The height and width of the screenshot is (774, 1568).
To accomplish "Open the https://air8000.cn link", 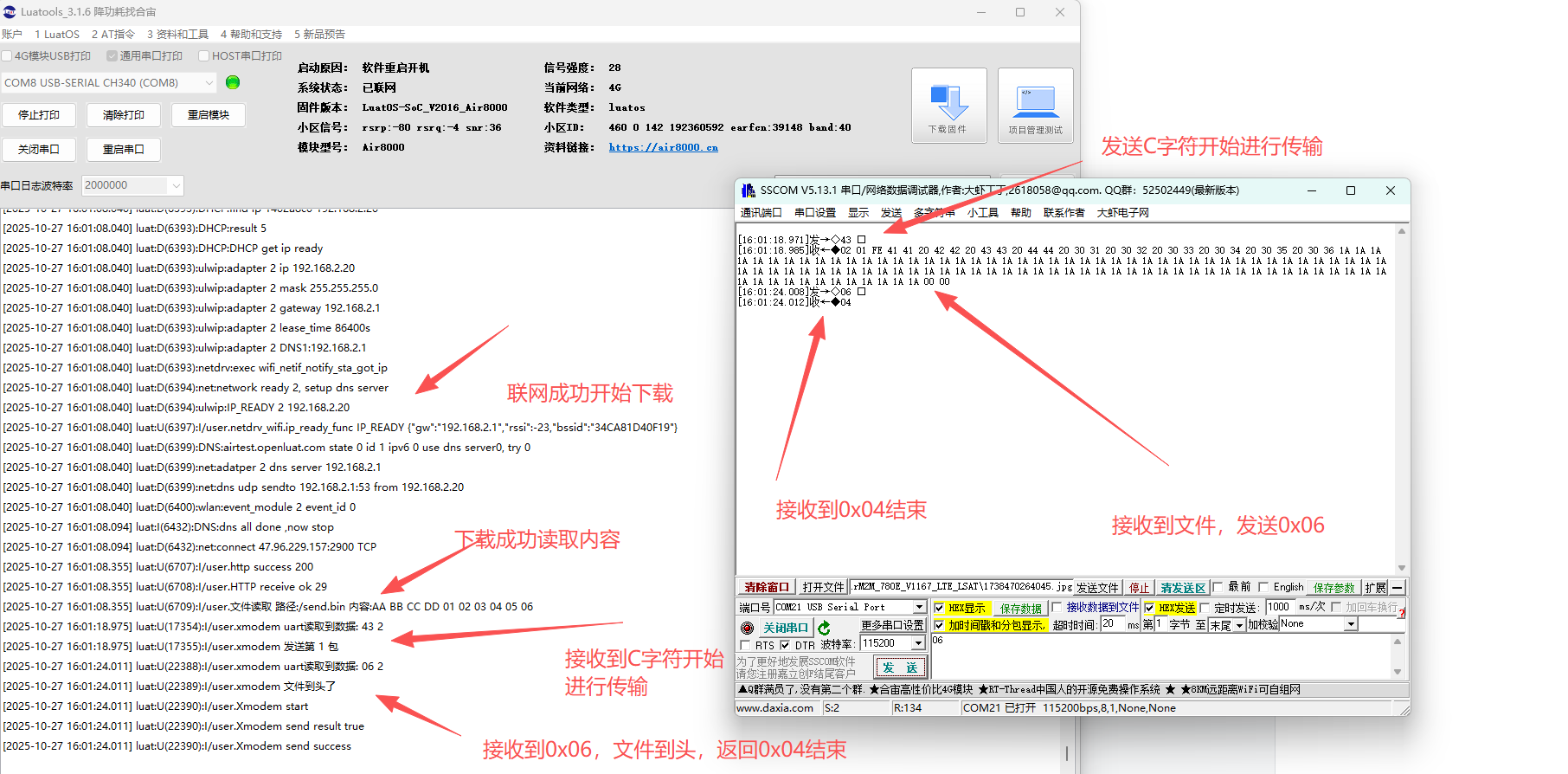I will pos(663,147).
